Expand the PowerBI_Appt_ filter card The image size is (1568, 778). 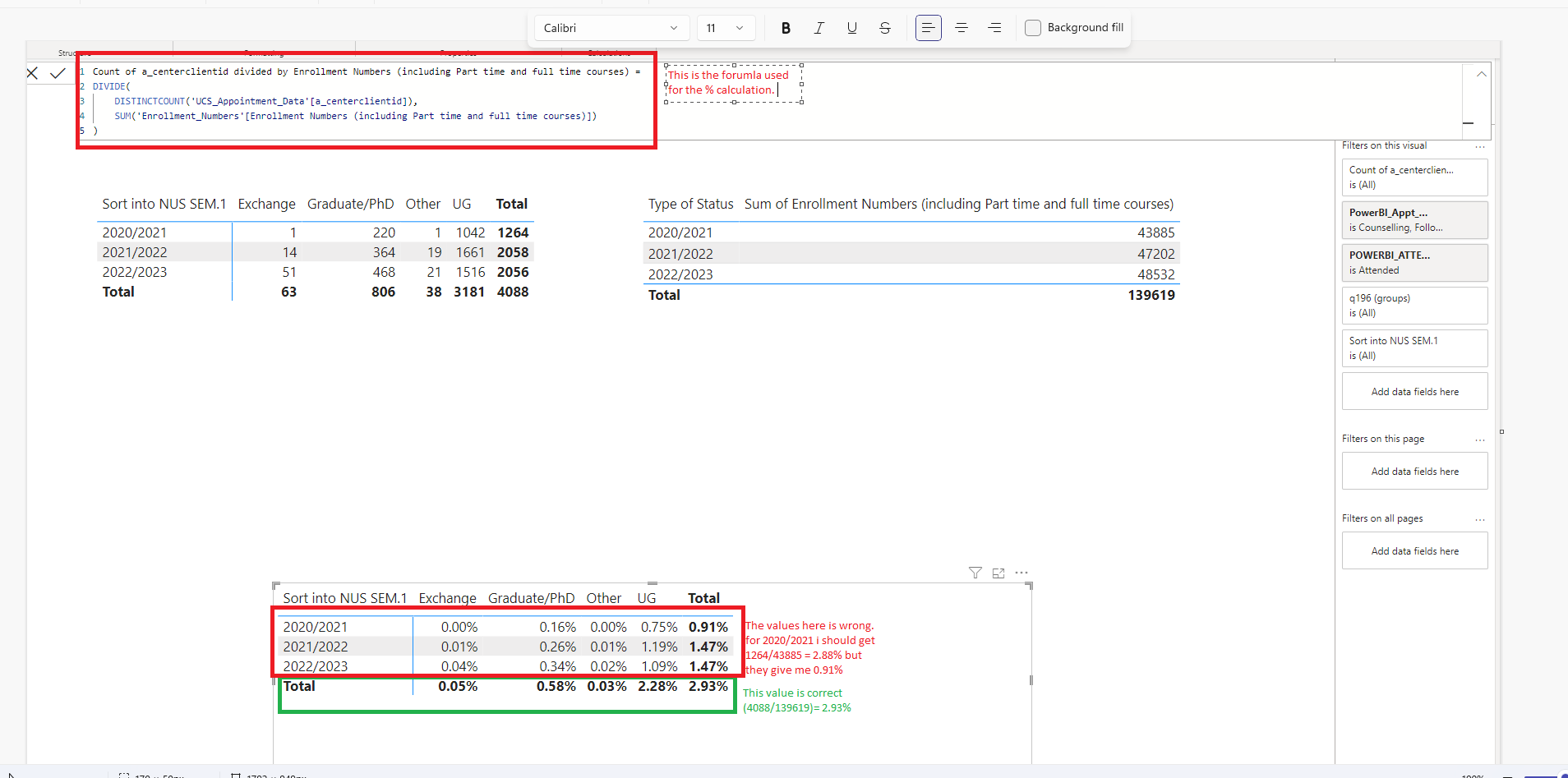1414,220
